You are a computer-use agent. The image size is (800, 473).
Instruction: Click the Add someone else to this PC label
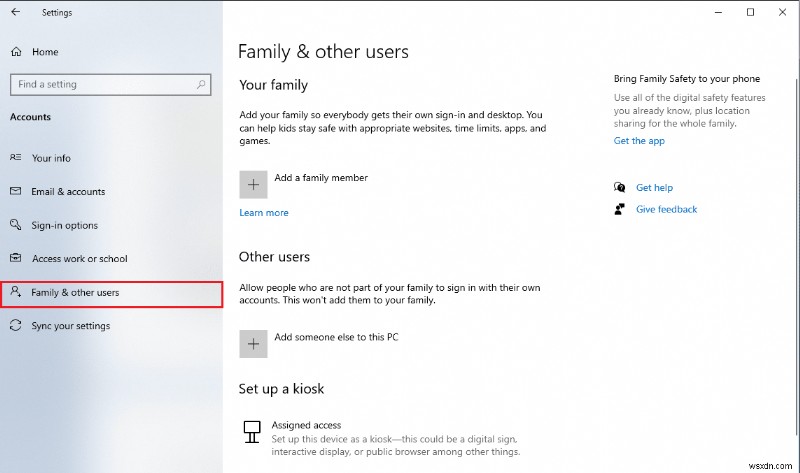pyautogui.click(x=337, y=338)
